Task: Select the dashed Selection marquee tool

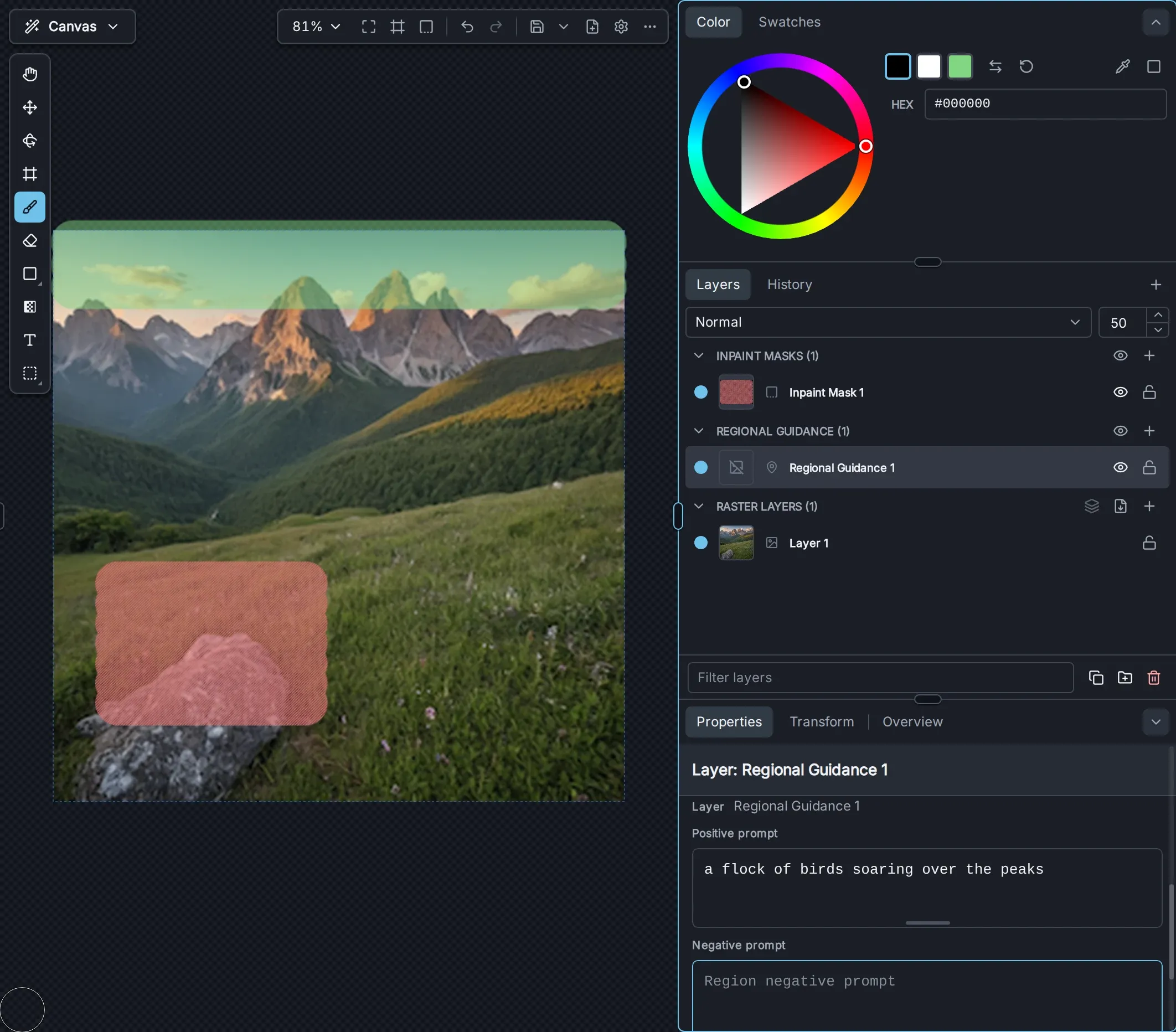Action: coord(30,373)
